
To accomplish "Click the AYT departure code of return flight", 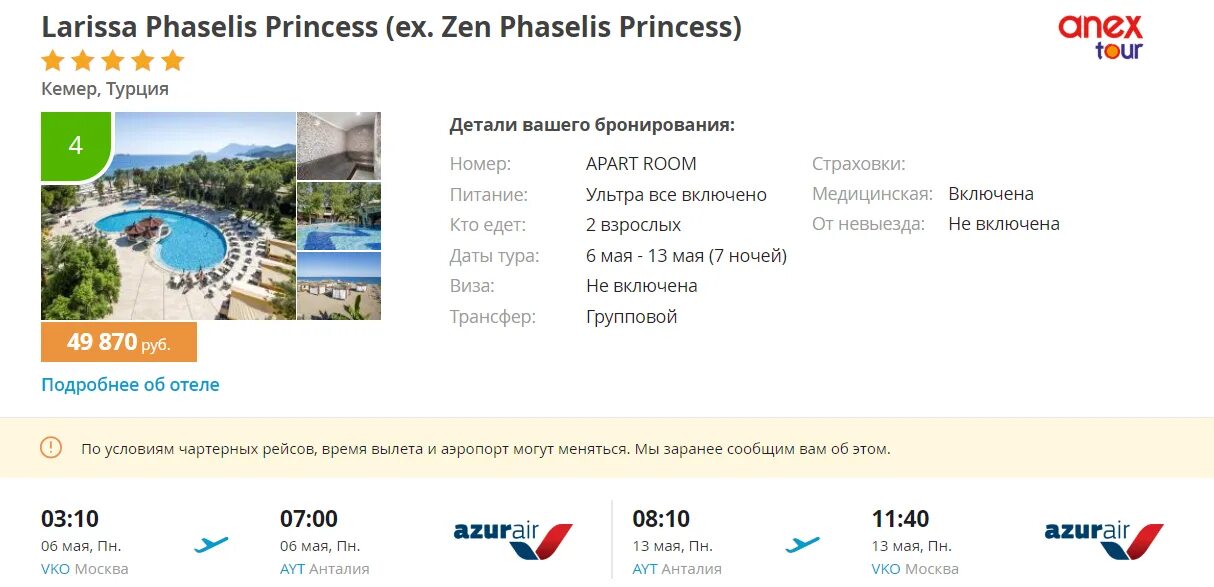I will [x=645, y=569].
